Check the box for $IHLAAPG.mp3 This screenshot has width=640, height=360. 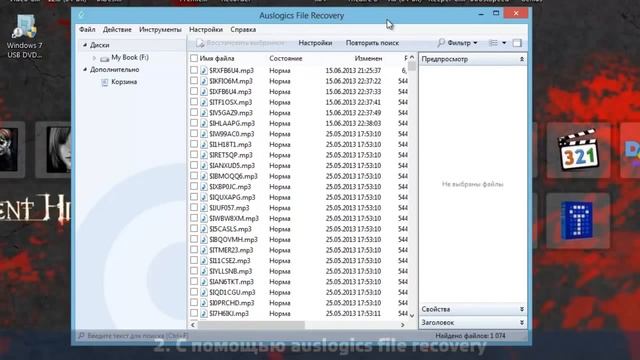[x=194, y=123]
